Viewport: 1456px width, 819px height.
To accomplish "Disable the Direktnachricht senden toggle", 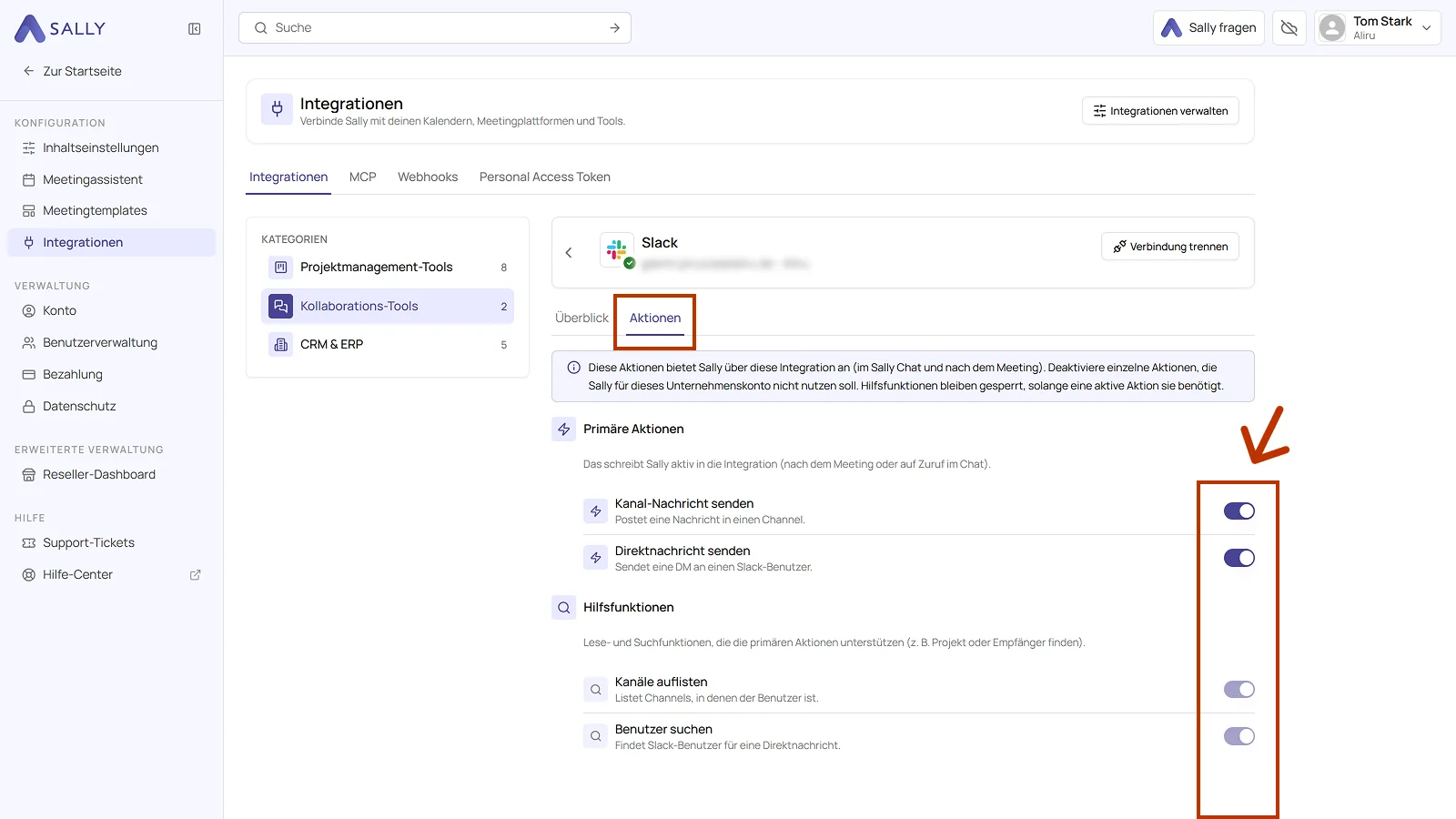I will click(1239, 558).
